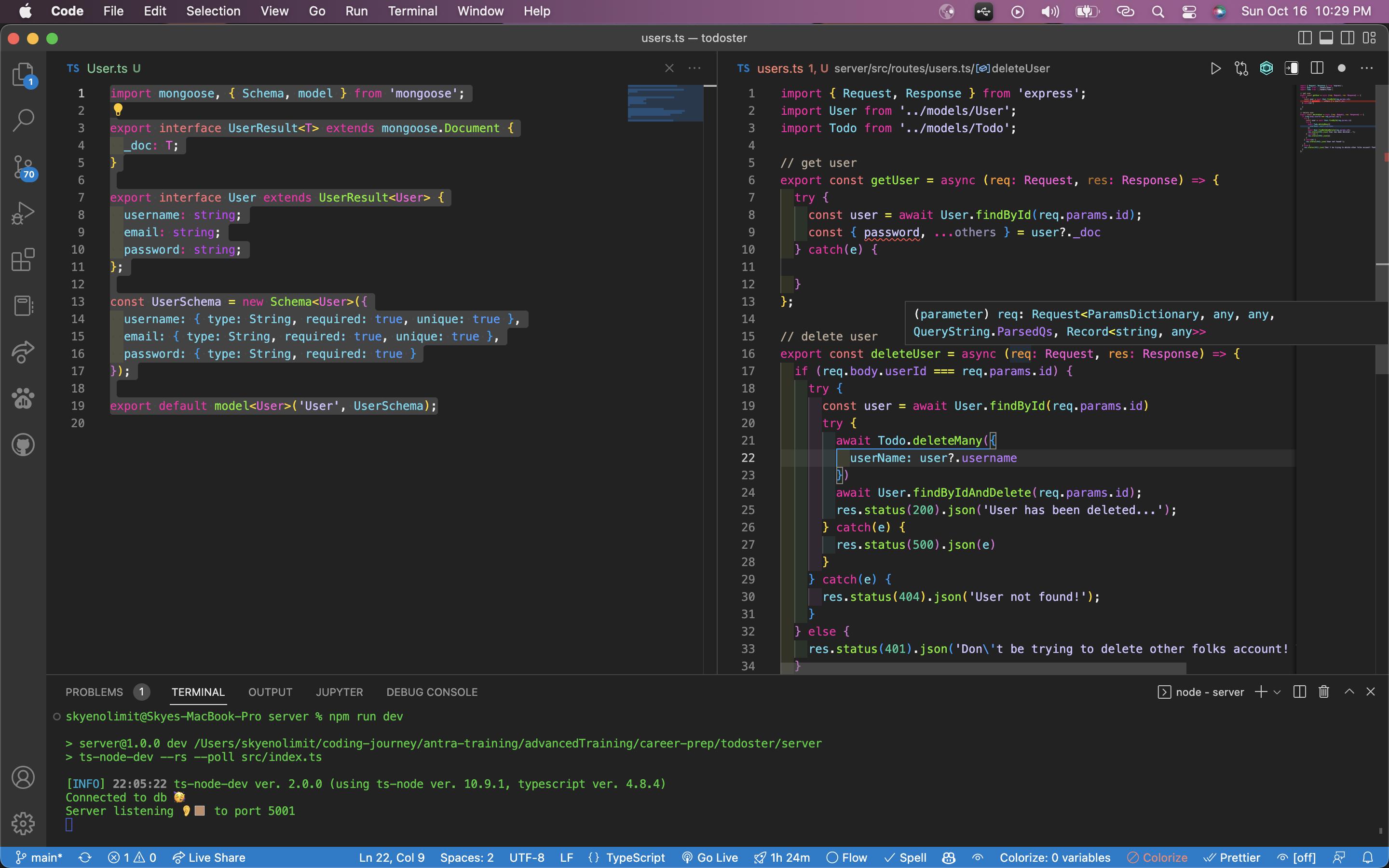Expand the JUPYTER panel tab
The width and height of the screenshot is (1389, 868).
338,691
